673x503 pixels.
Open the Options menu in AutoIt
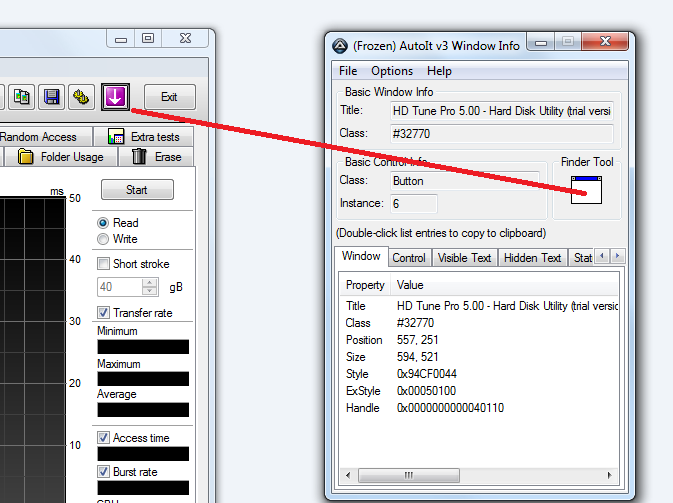click(392, 71)
